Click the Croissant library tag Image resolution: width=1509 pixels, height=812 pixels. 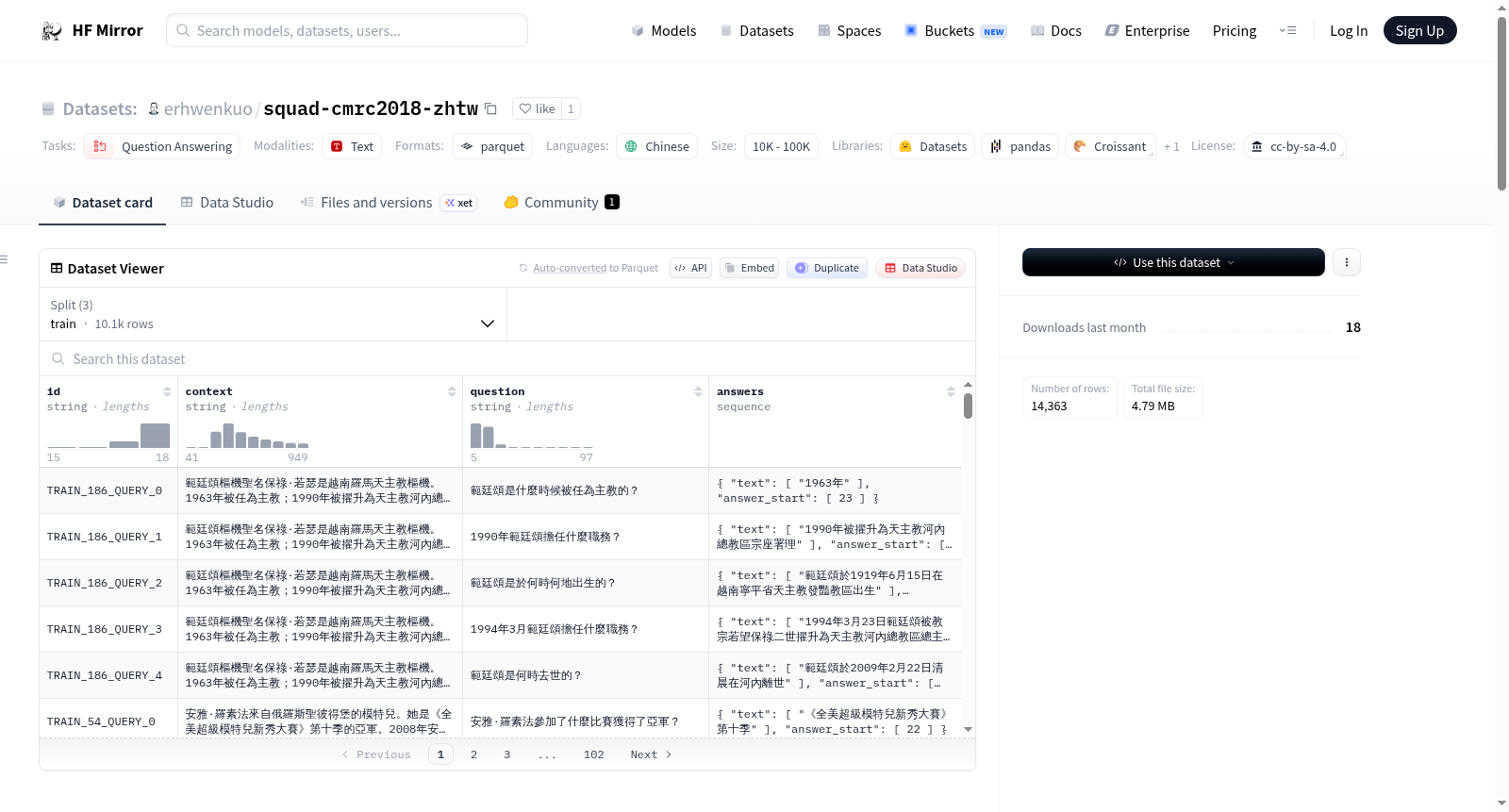click(x=1110, y=146)
